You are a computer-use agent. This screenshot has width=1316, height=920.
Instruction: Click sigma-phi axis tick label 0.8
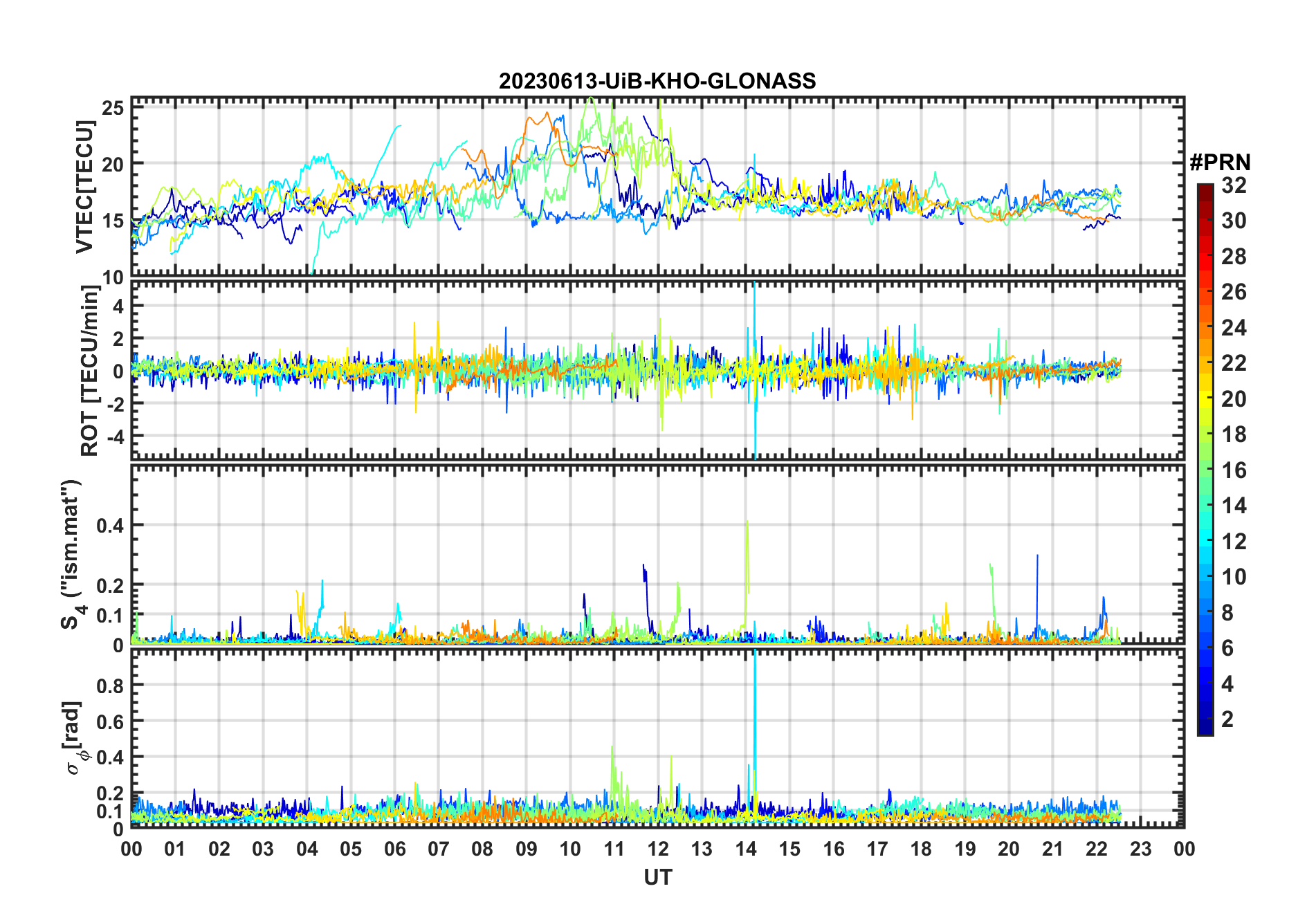pyautogui.click(x=111, y=686)
